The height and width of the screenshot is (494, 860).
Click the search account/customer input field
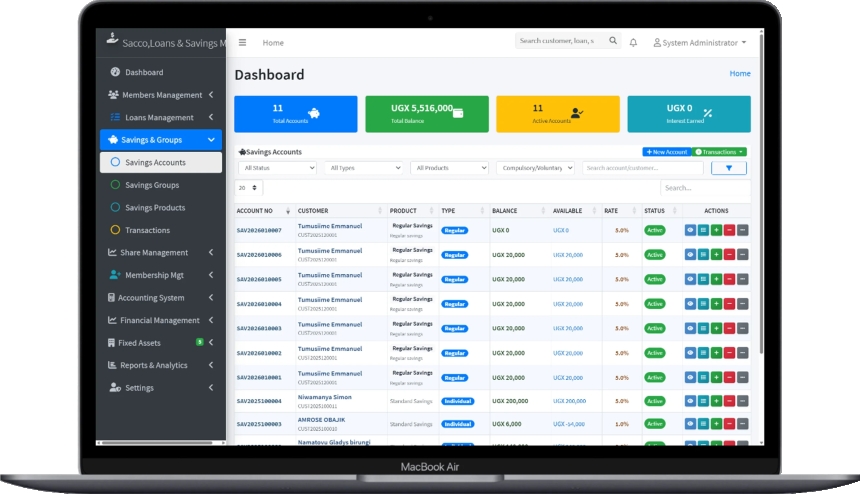pos(642,169)
